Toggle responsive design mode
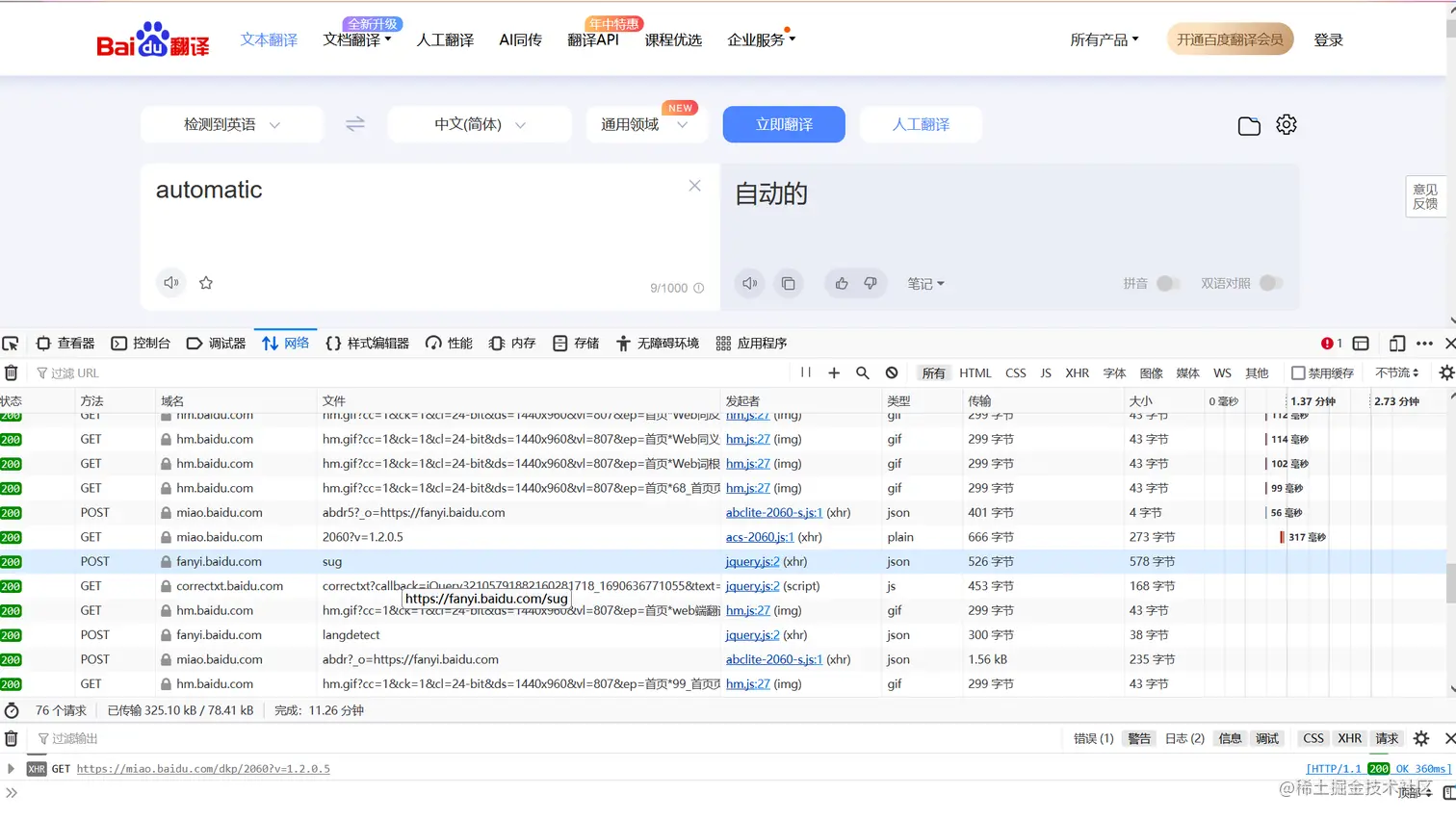The height and width of the screenshot is (820, 1456). (x=1397, y=344)
